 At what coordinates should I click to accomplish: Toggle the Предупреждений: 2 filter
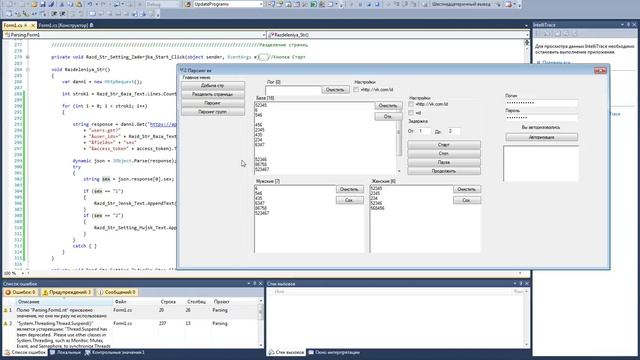pos(67,292)
